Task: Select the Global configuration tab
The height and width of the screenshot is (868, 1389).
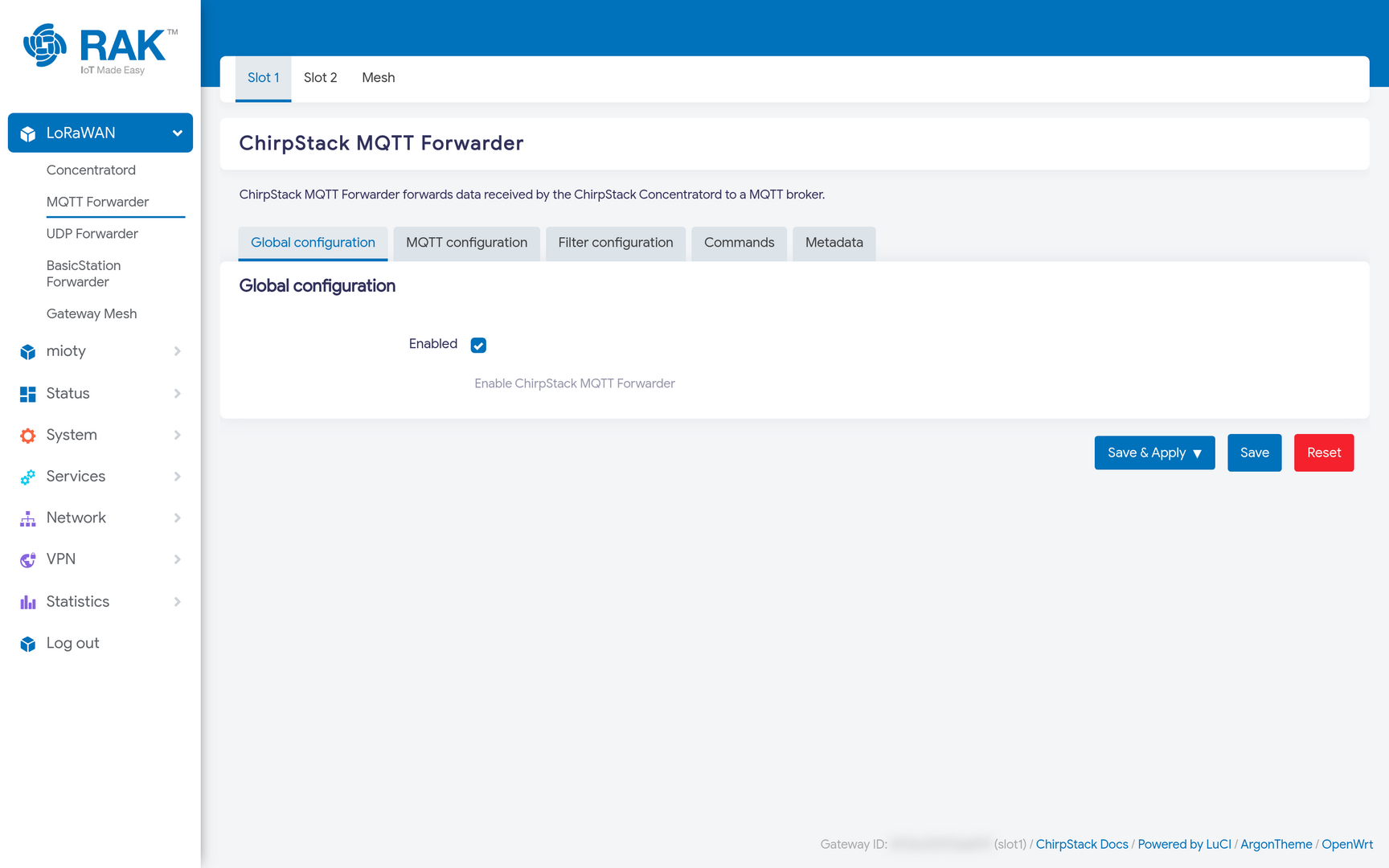Action: 313,243
